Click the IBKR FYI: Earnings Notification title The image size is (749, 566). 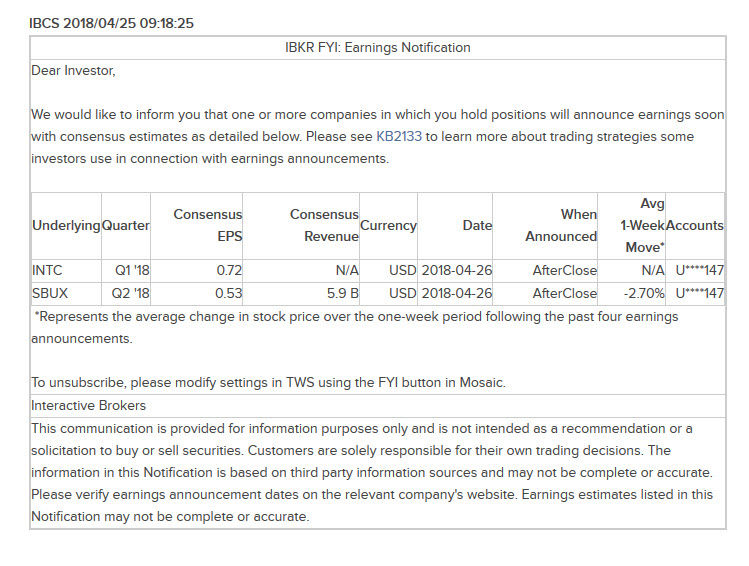click(x=377, y=47)
